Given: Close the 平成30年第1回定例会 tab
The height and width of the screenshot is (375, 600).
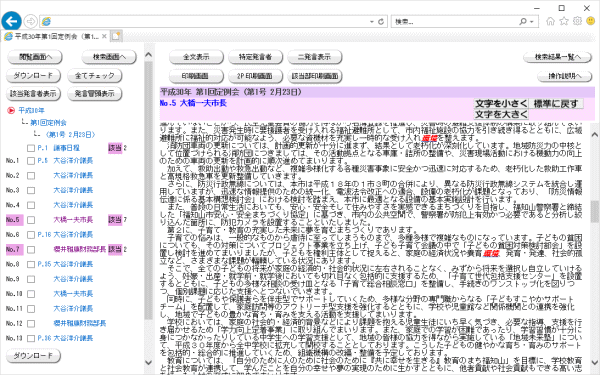Looking at the screenshot, I should pos(104,36).
